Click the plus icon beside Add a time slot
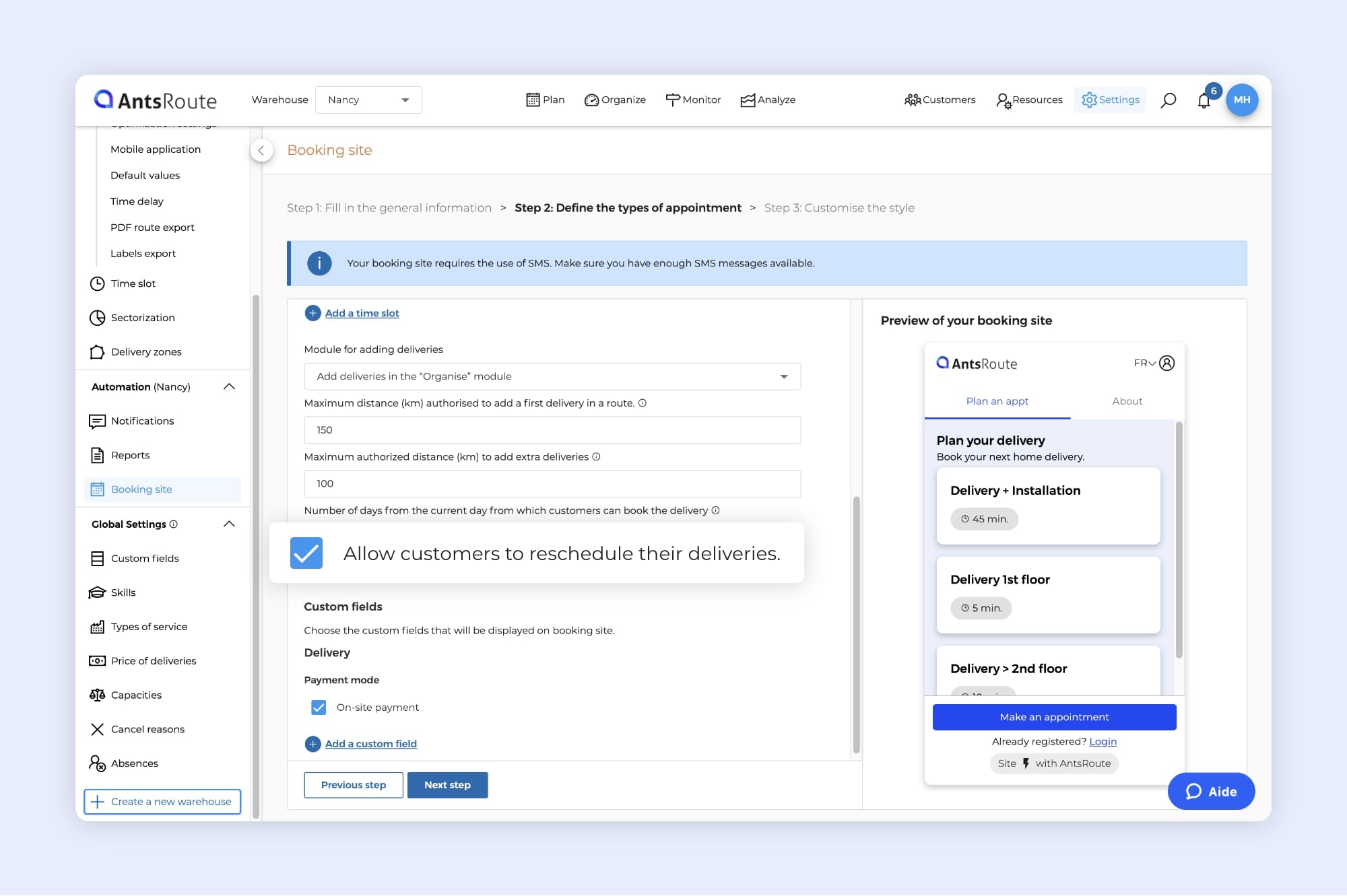Viewport: 1347px width, 896px height. pyautogui.click(x=313, y=313)
